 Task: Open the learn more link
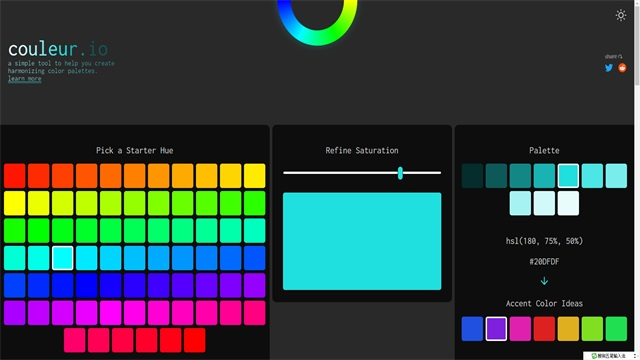pyautogui.click(x=24, y=78)
